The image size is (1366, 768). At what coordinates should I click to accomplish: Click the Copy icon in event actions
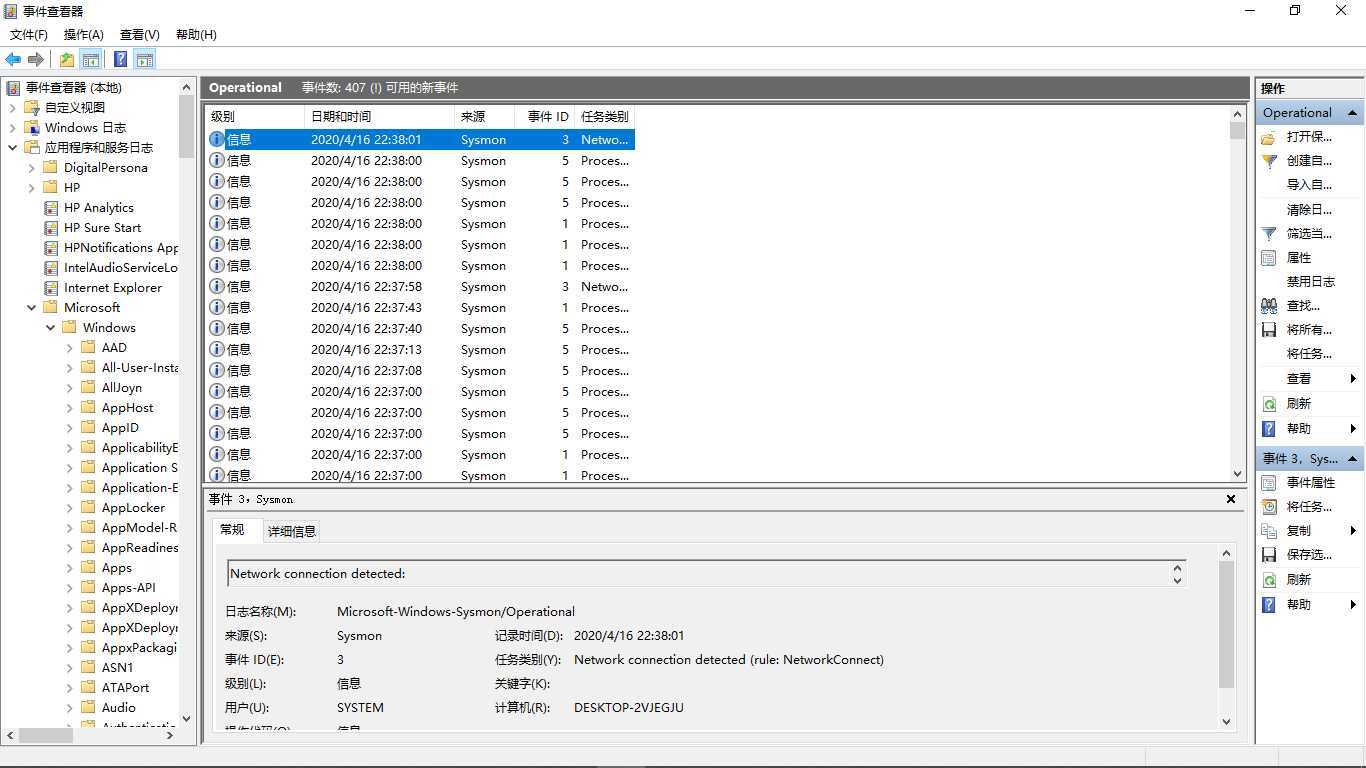[1269, 531]
